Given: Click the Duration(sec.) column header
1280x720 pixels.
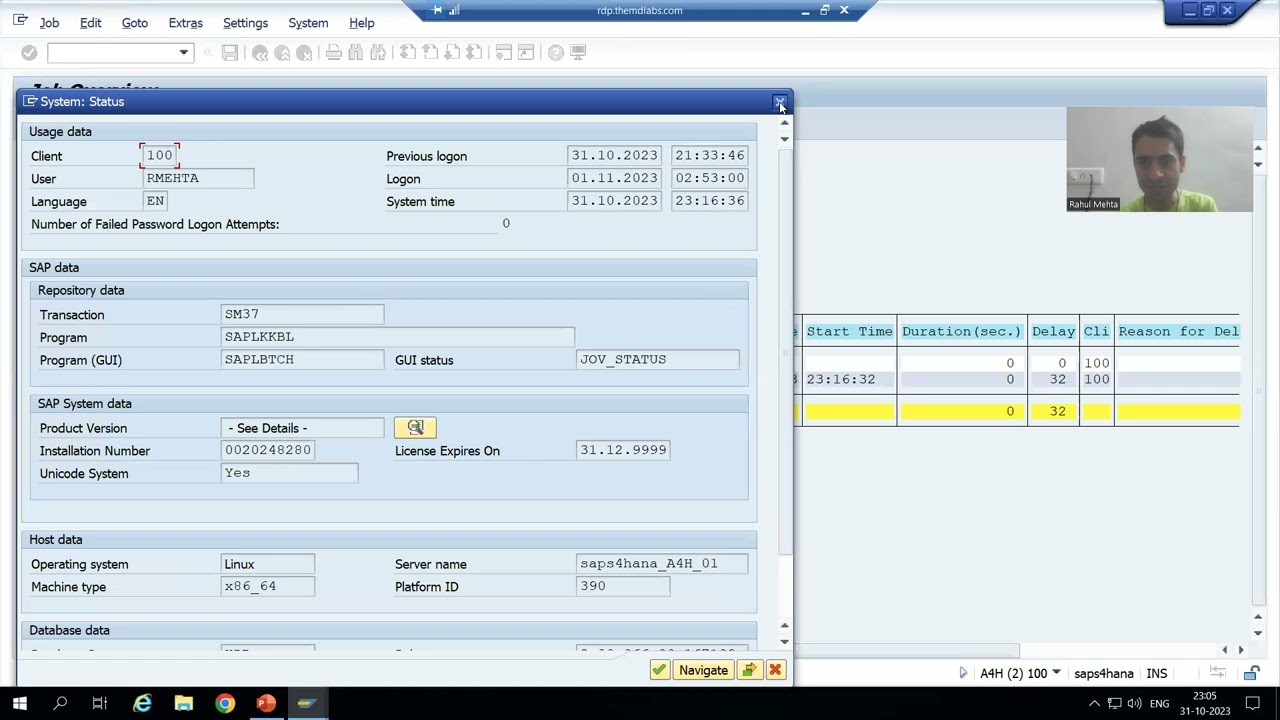Looking at the screenshot, I should 962,331.
